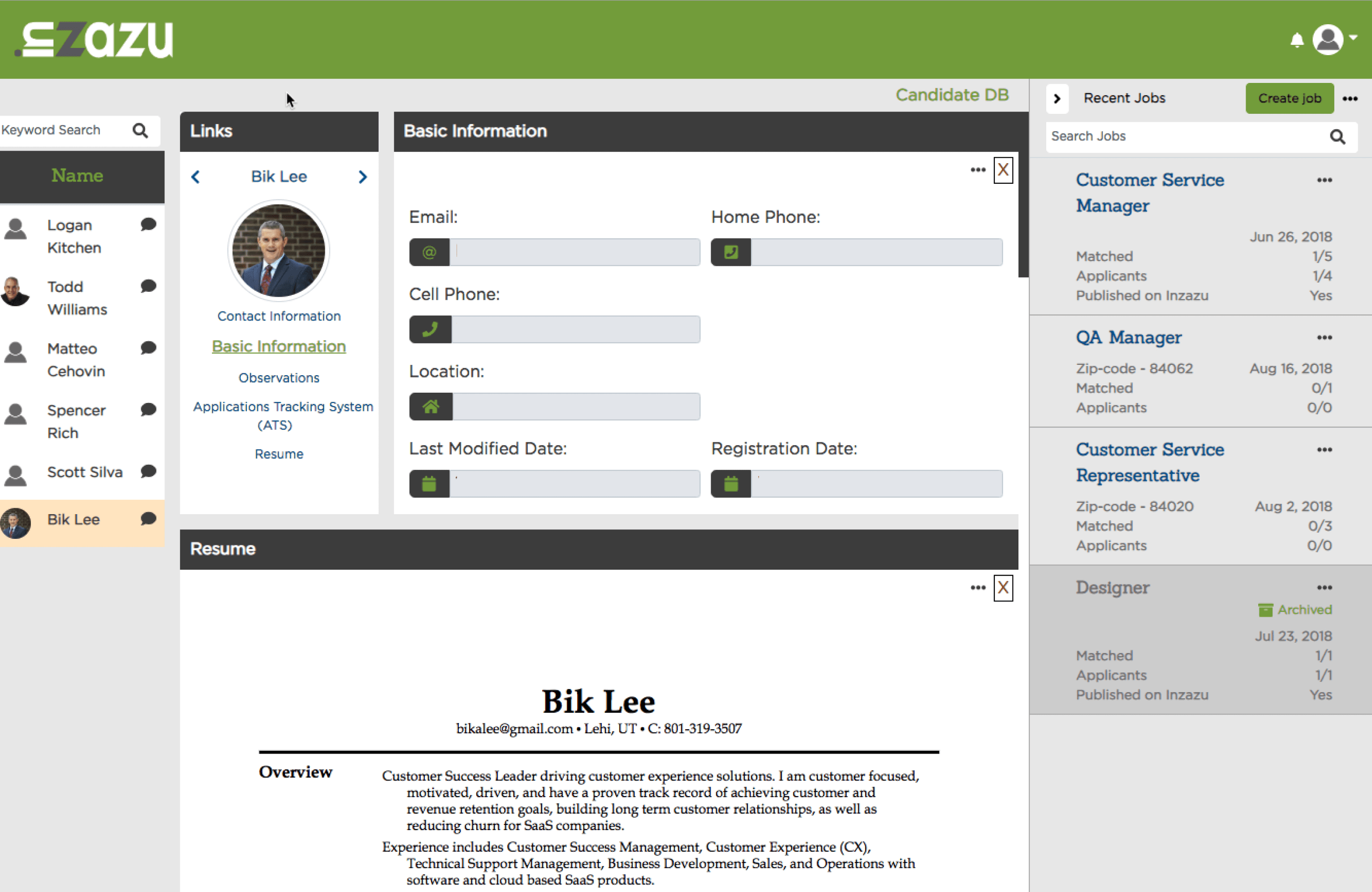Viewport: 1372px width, 892px height.
Task: Open the user profile avatar menu
Action: tap(1328, 39)
